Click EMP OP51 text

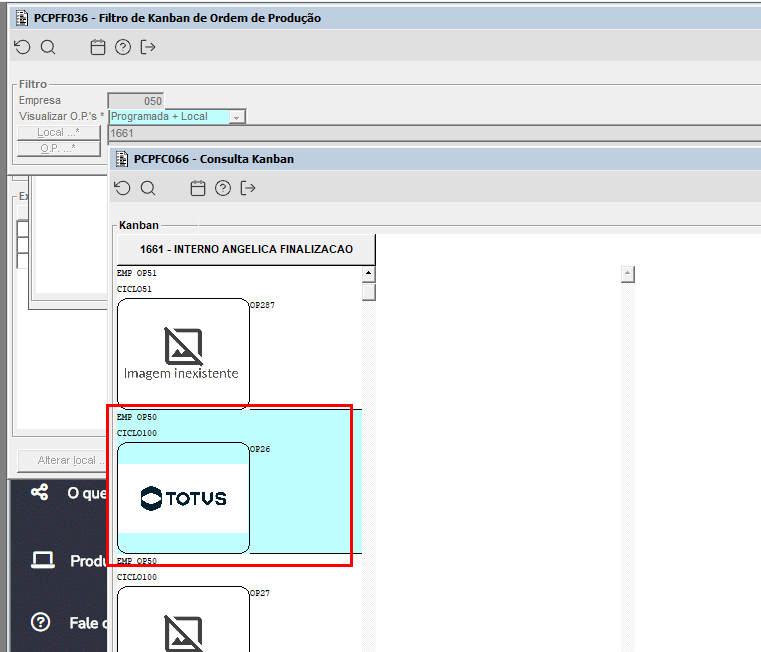coord(137,273)
